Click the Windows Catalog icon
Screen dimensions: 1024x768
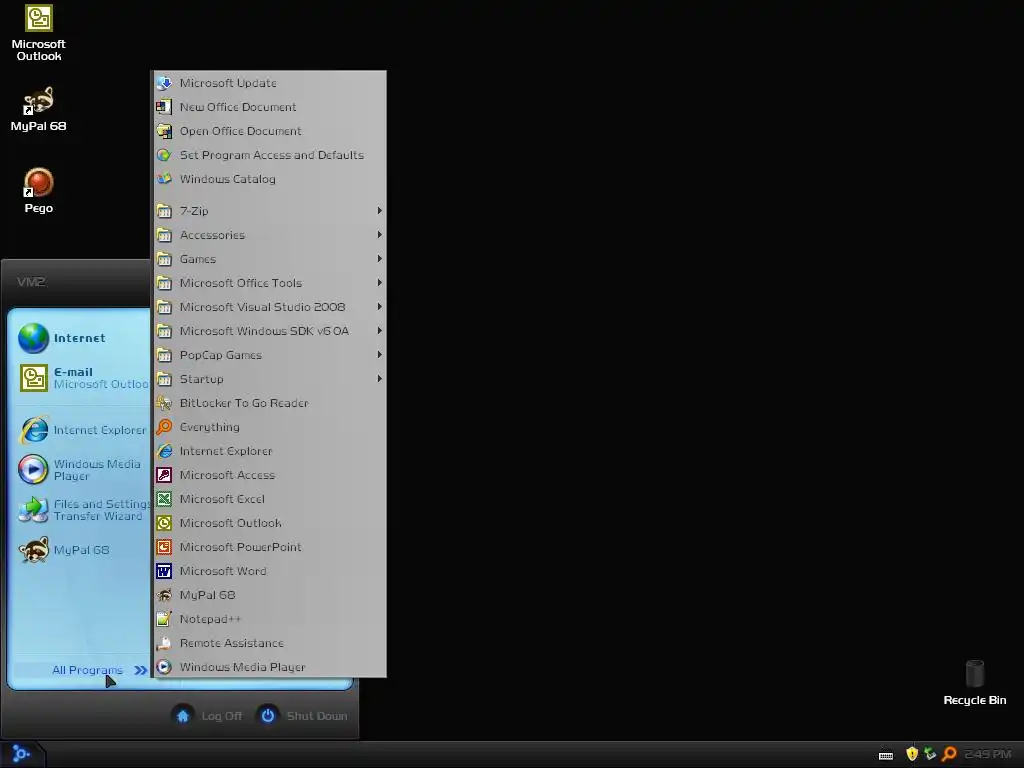click(x=164, y=179)
